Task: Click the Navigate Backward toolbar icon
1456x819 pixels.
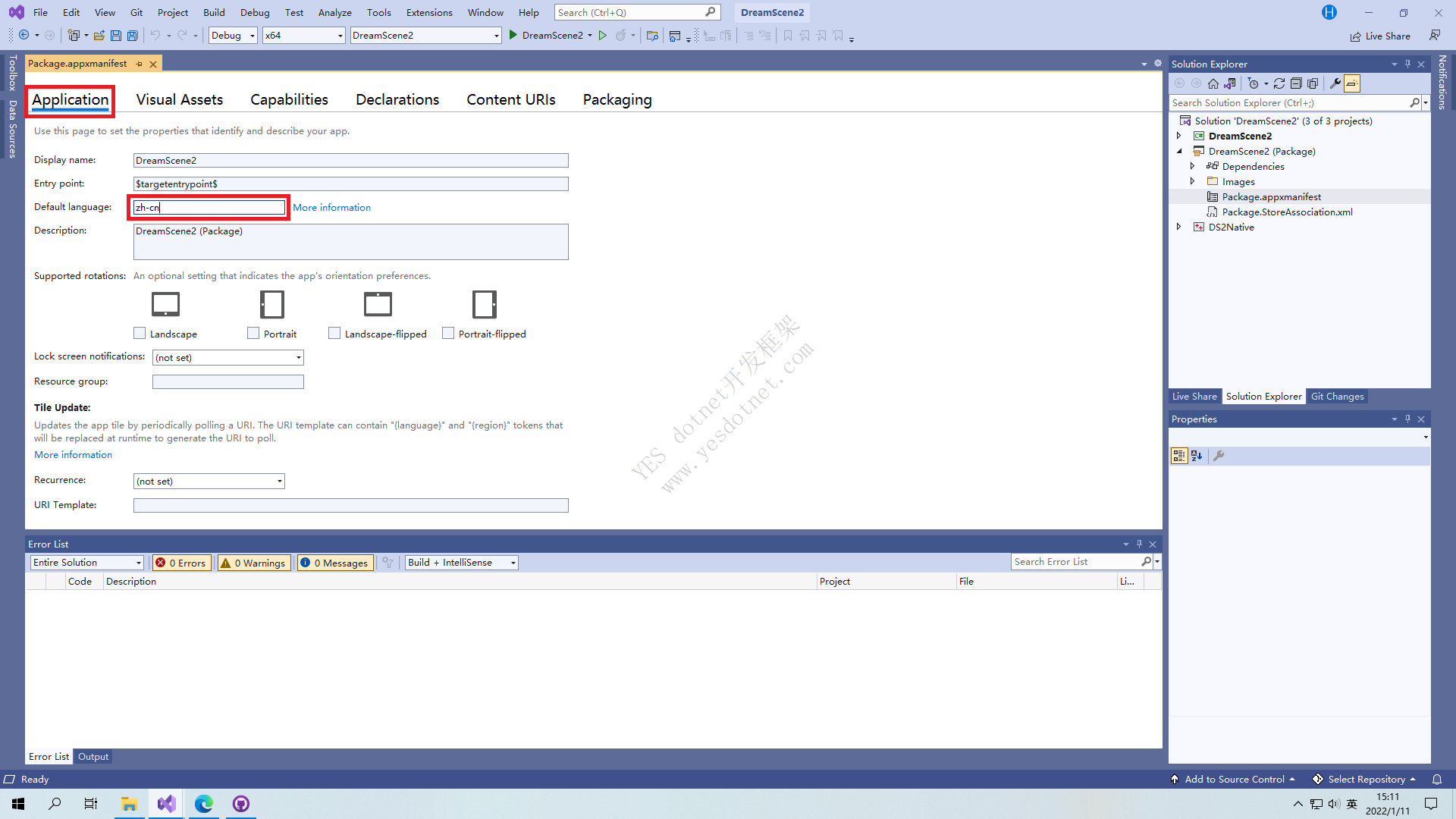Action: click(24, 36)
